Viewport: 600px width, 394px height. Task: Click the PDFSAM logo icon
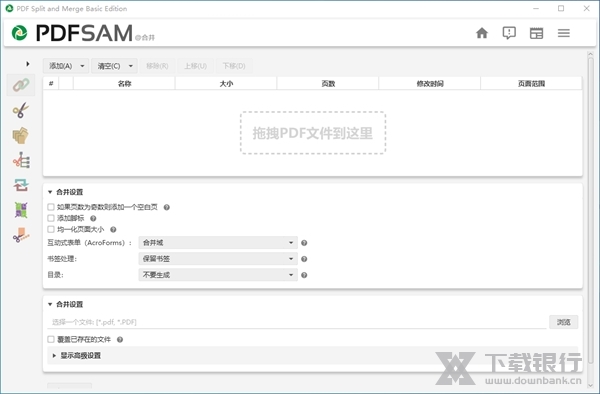[x=20, y=33]
